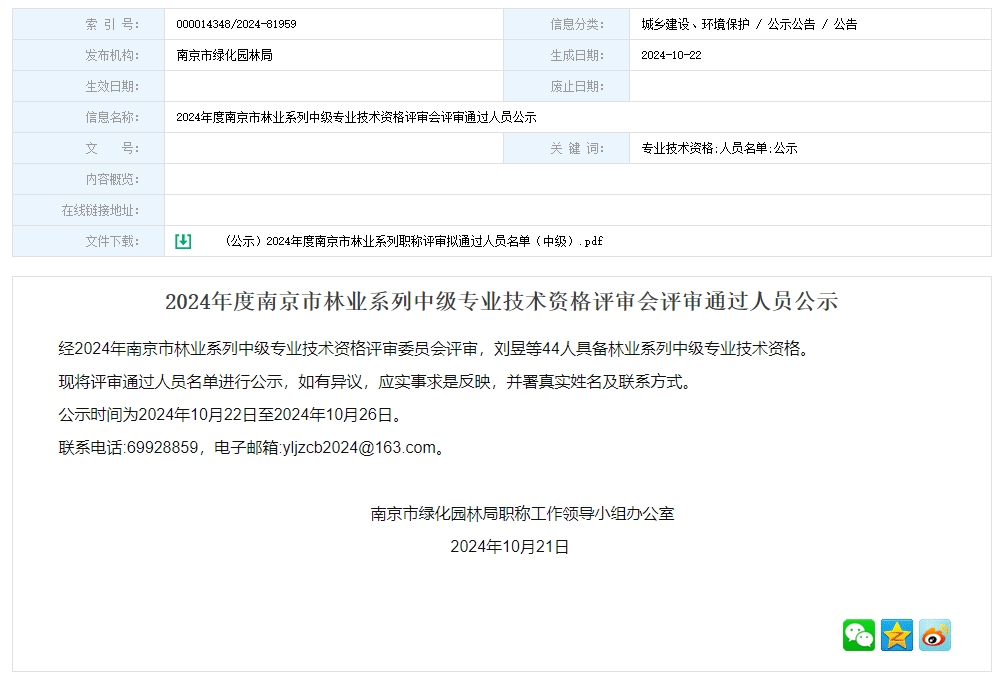Click the publicity period sentence starting 公示时间为
The image size is (997, 679).
(231, 414)
